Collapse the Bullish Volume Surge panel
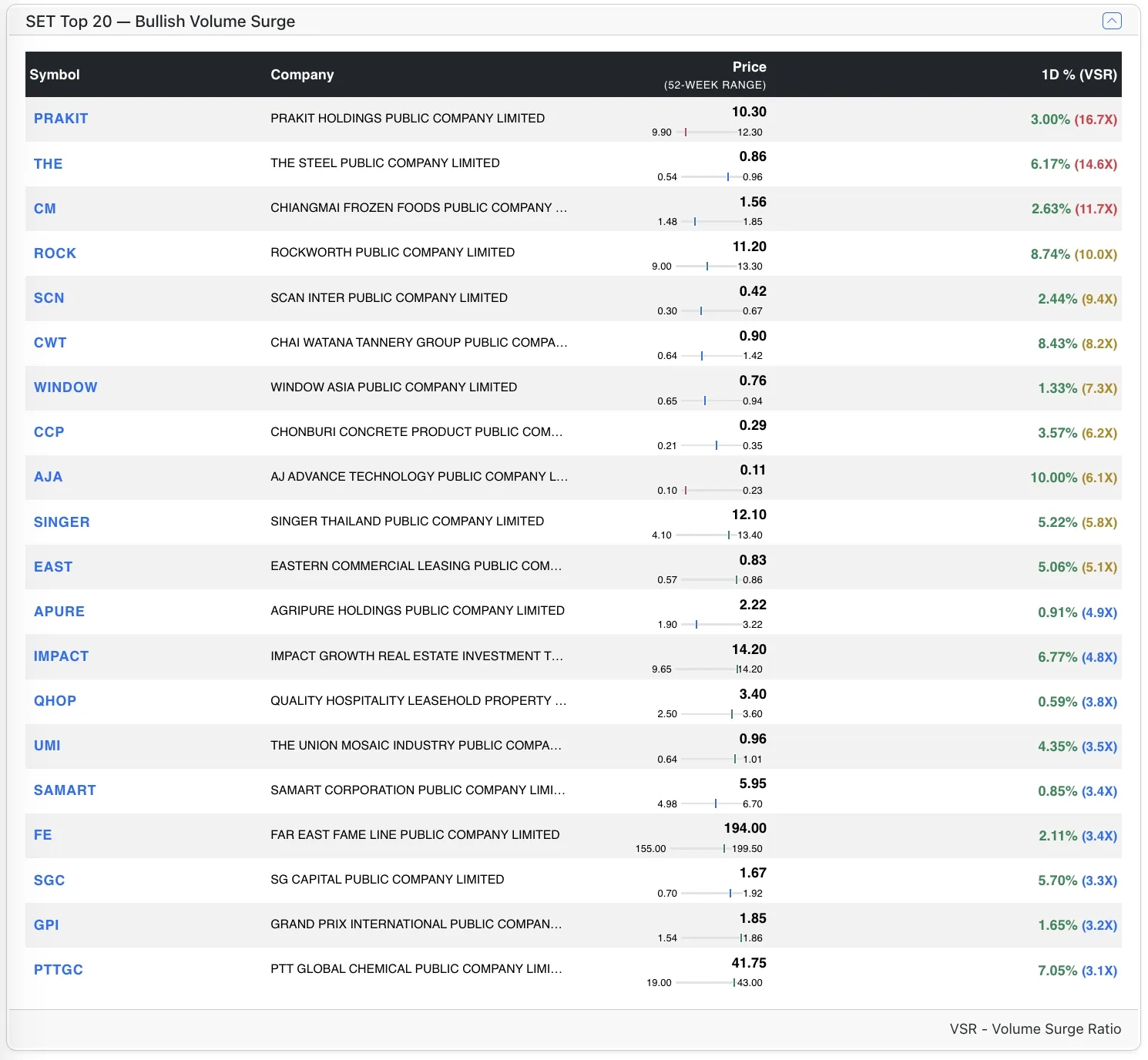The image size is (1148, 1060). 1111,21
